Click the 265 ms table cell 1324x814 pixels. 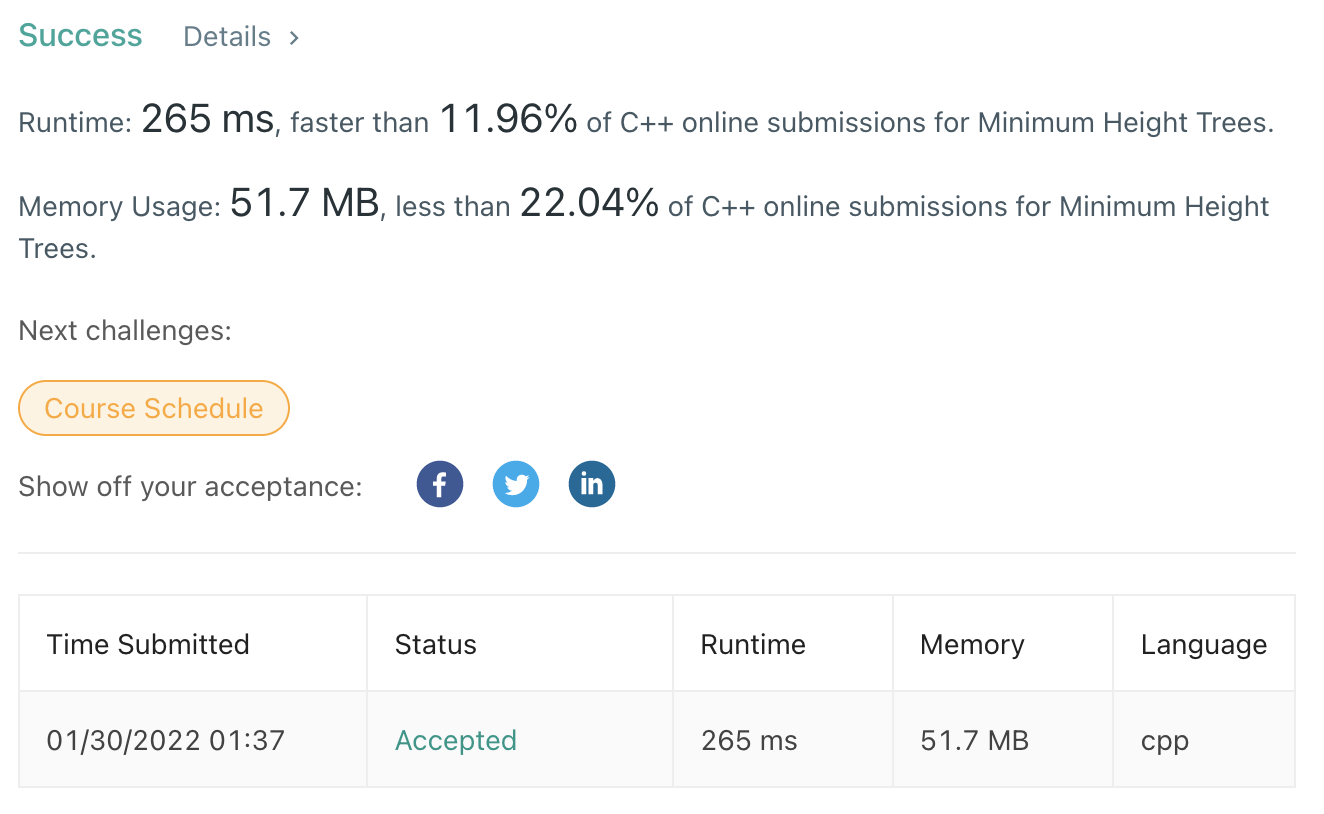[x=749, y=740]
